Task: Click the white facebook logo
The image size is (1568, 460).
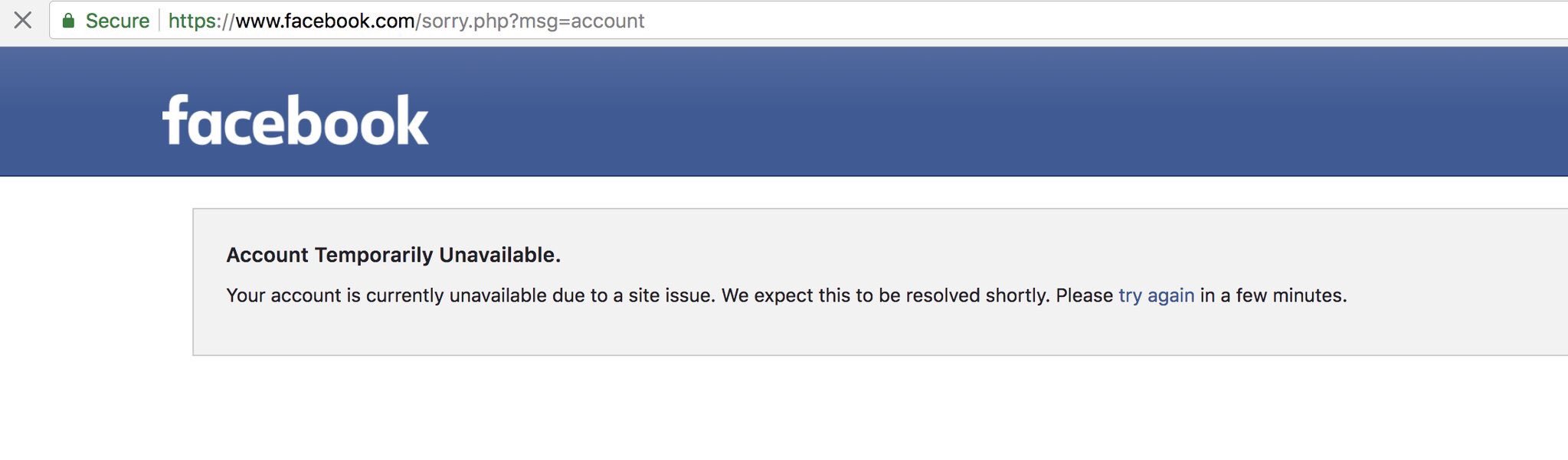Action: tap(295, 120)
